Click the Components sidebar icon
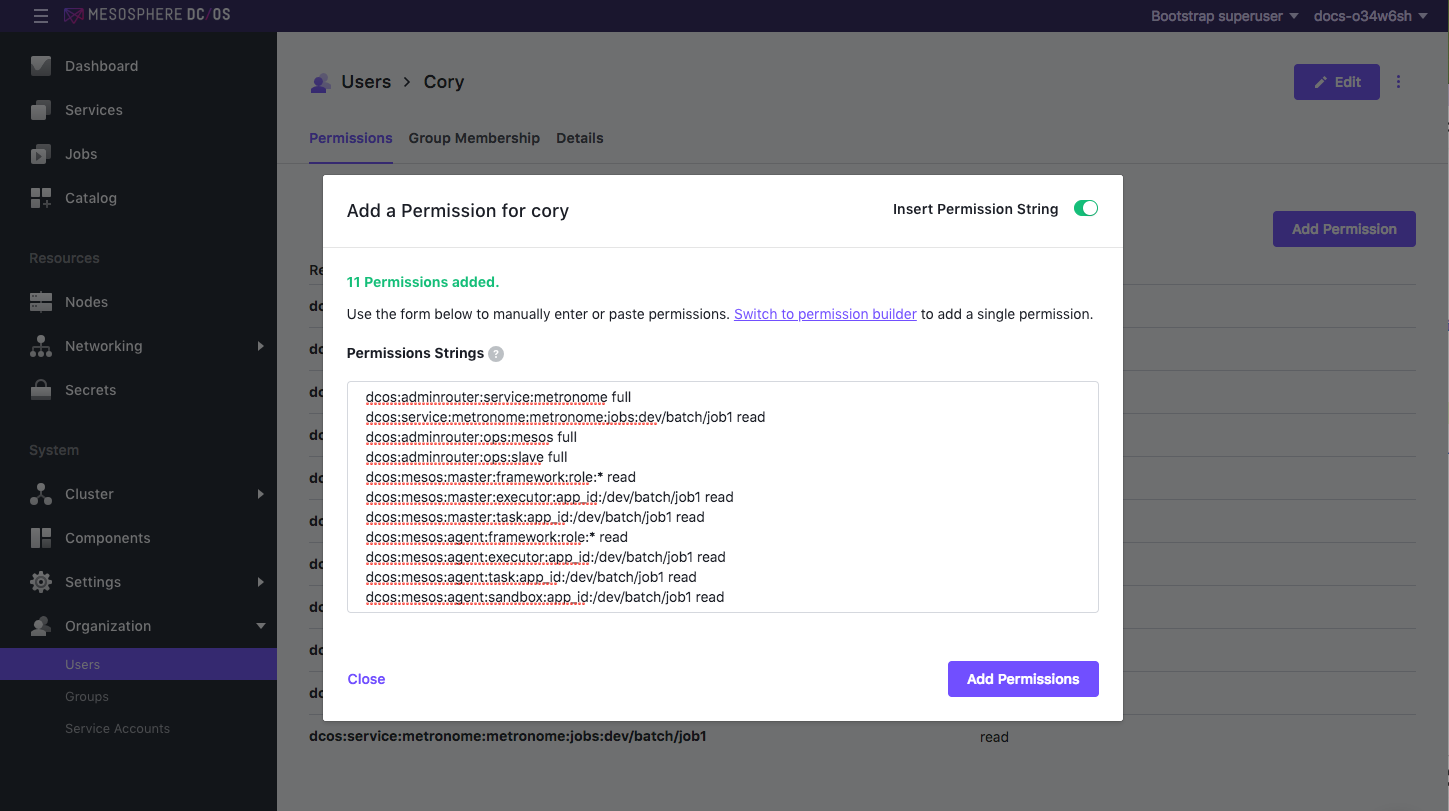1449x811 pixels. coord(41,538)
